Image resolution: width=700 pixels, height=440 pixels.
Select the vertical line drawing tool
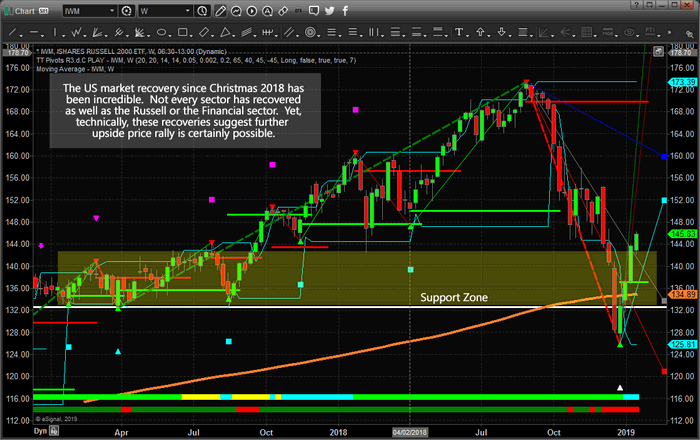coord(54,32)
